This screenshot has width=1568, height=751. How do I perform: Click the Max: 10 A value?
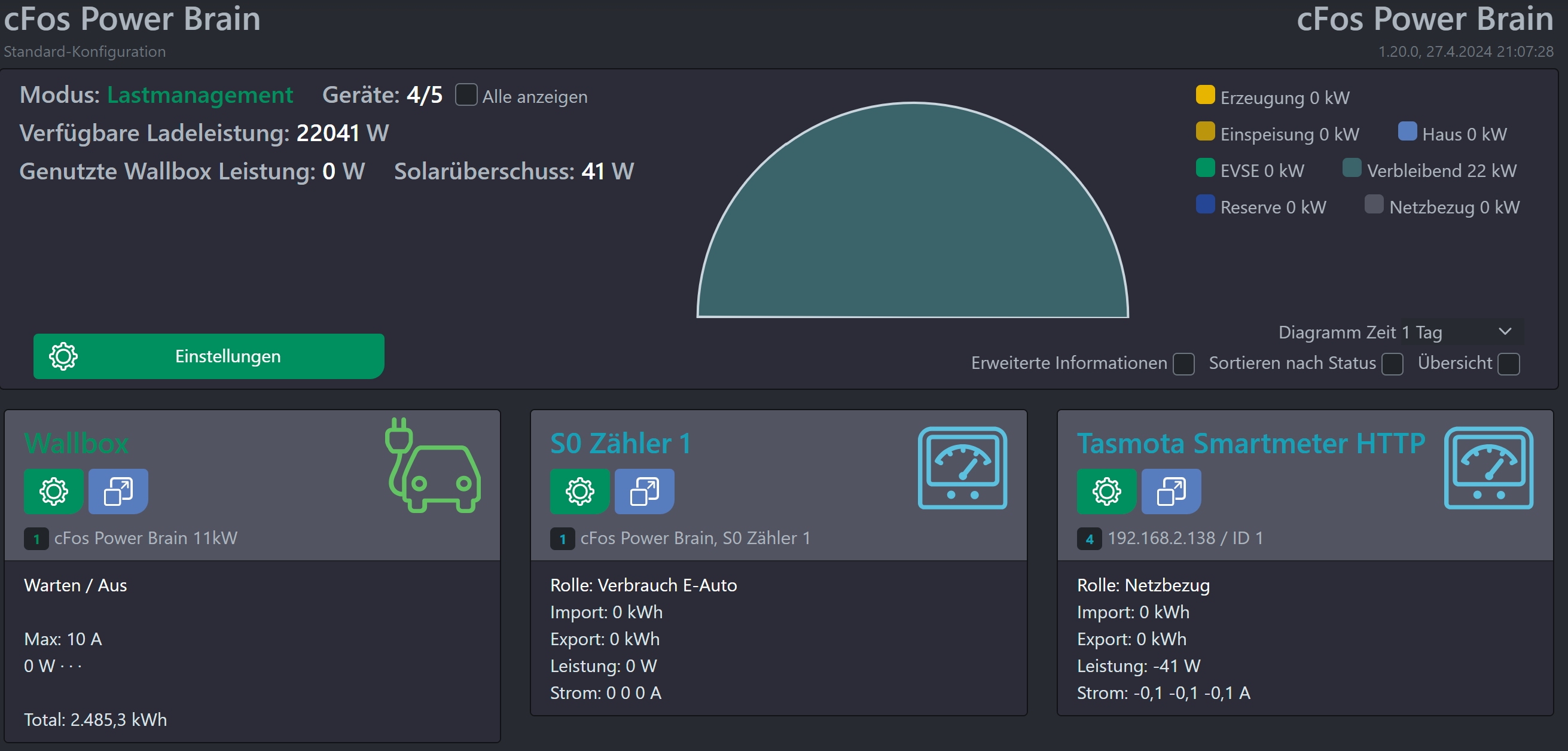(63, 639)
